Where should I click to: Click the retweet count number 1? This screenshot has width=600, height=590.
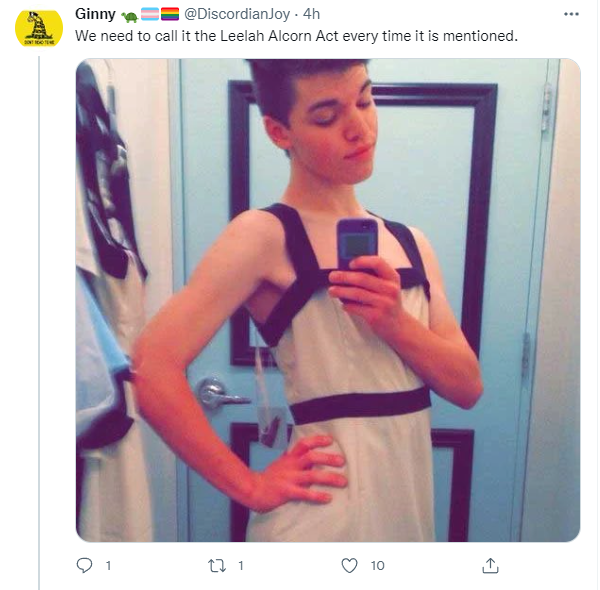tap(241, 566)
